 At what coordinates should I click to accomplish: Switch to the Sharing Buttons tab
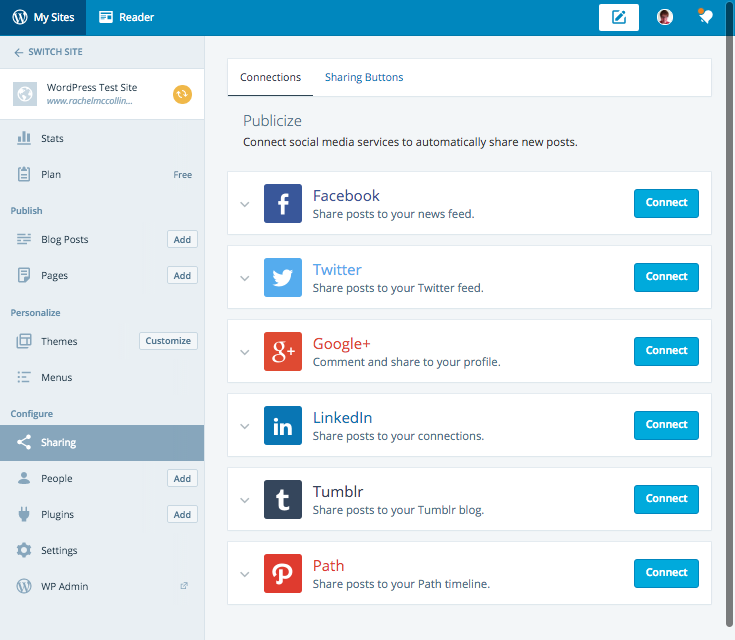(364, 77)
